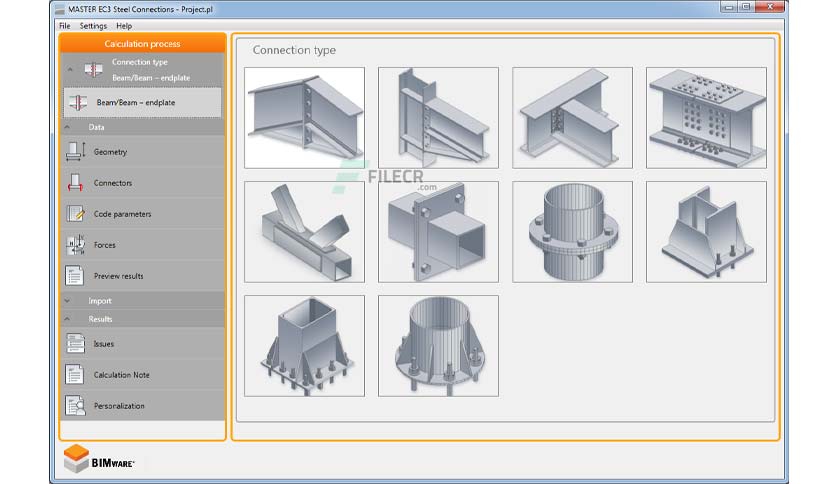Image resolution: width=836 pixels, height=484 pixels.
Task: Collapse the Data section chevron
Action: 67,127
